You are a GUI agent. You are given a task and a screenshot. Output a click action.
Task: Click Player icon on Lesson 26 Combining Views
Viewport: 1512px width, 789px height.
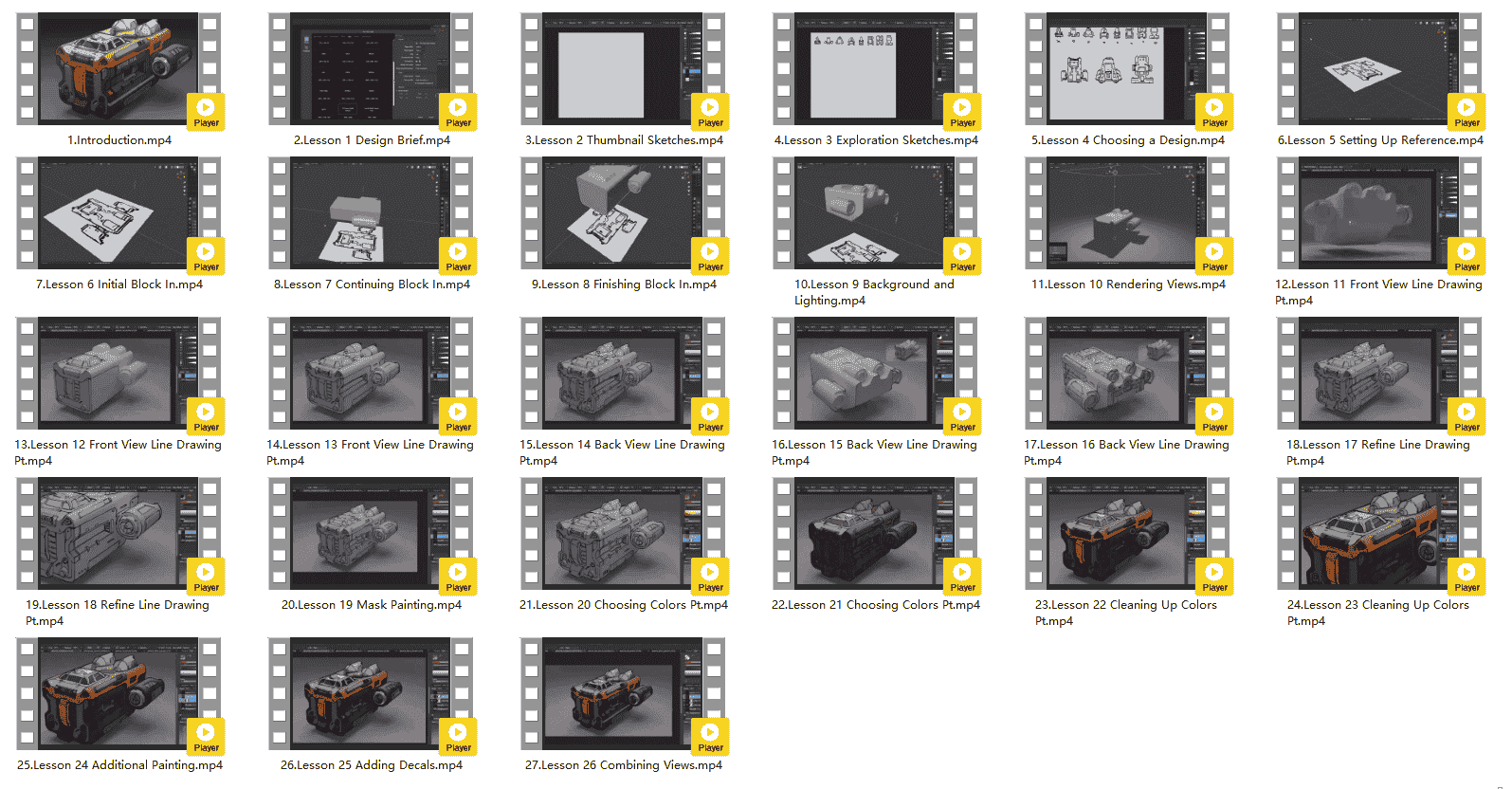click(710, 736)
